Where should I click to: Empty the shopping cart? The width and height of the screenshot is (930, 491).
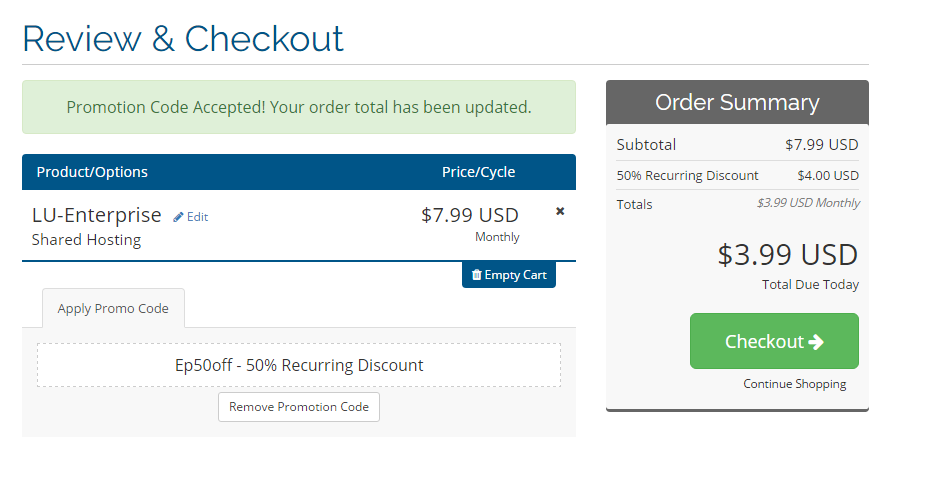(x=509, y=275)
